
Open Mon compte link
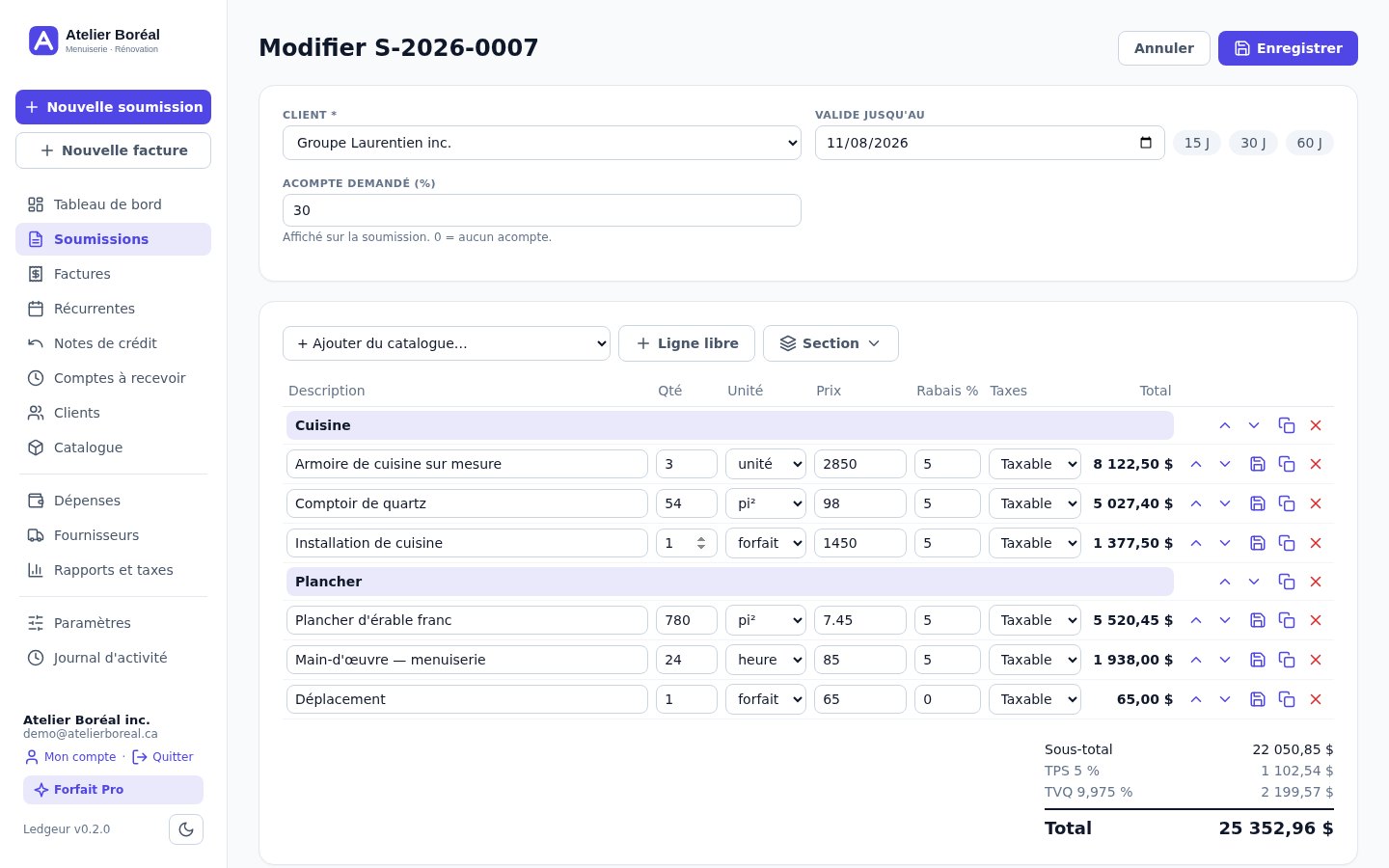70,757
